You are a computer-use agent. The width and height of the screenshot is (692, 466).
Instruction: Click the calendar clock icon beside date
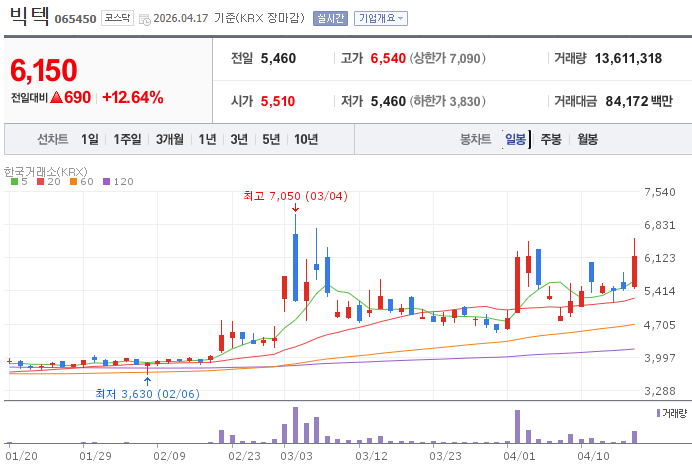[x=145, y=19]
